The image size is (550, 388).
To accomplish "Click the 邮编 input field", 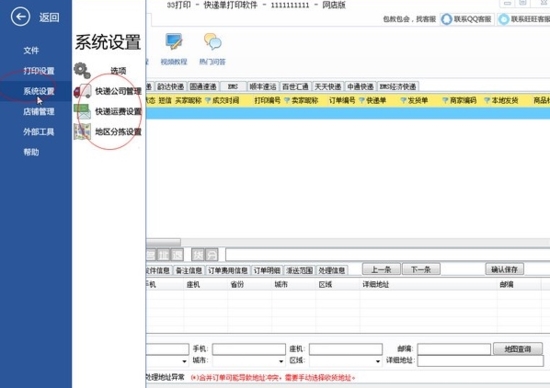I will pyautogui.click(x=454, y=349).
